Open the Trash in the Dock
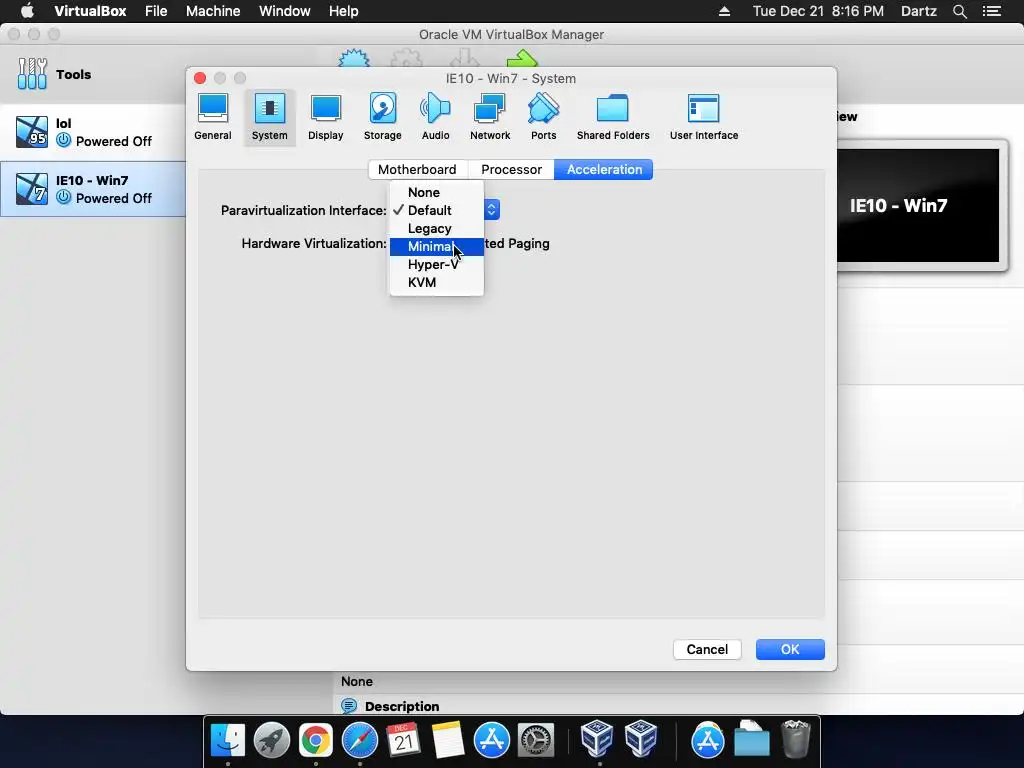 pos(795,739)
